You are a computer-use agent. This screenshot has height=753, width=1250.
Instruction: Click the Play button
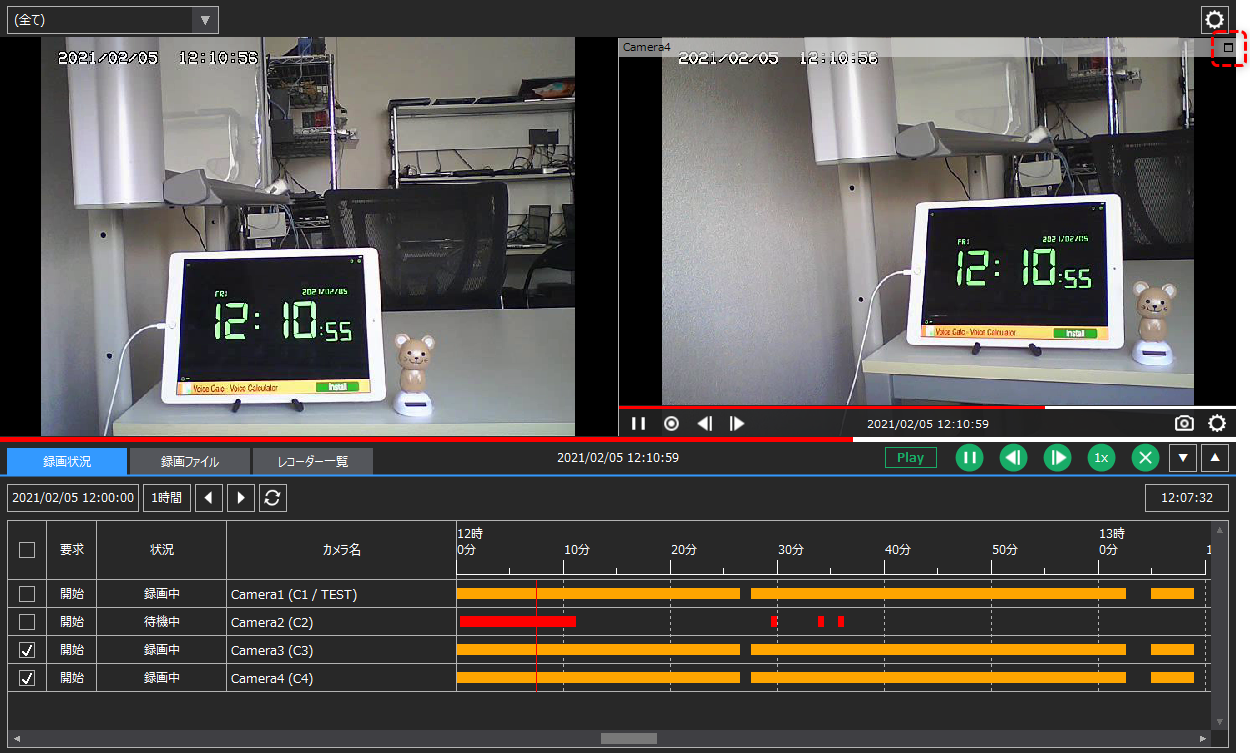coord(910,457)
